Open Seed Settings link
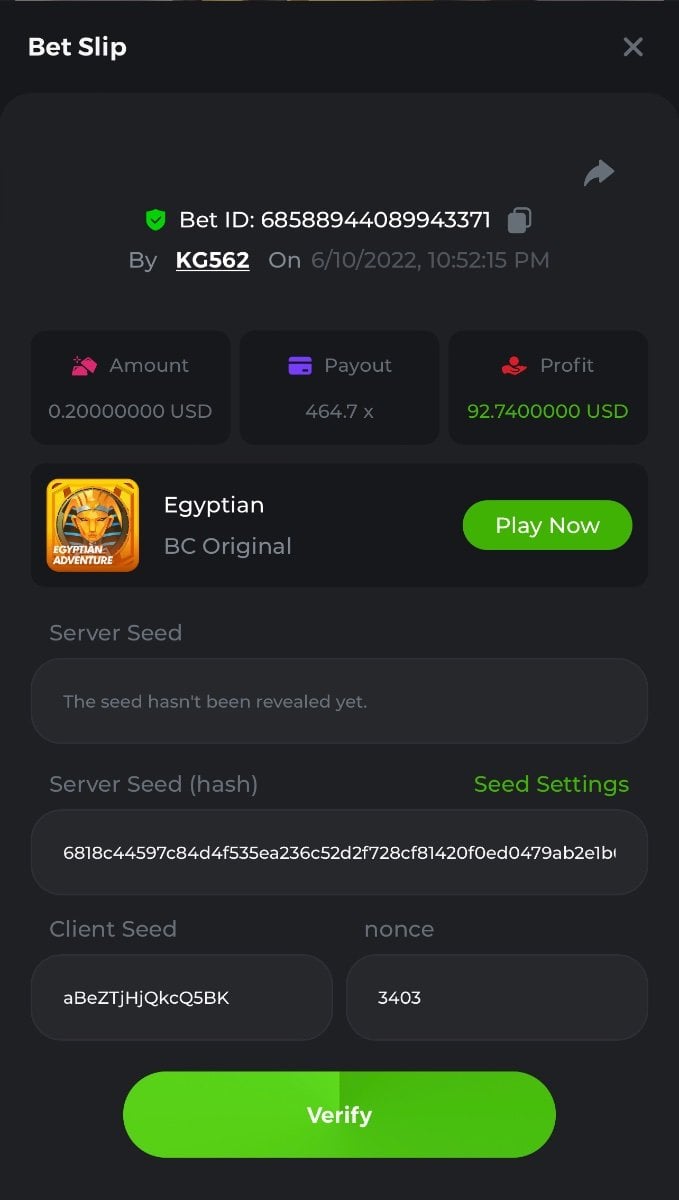Screen dimensions: 679x1200 click(x=551, y=784)
